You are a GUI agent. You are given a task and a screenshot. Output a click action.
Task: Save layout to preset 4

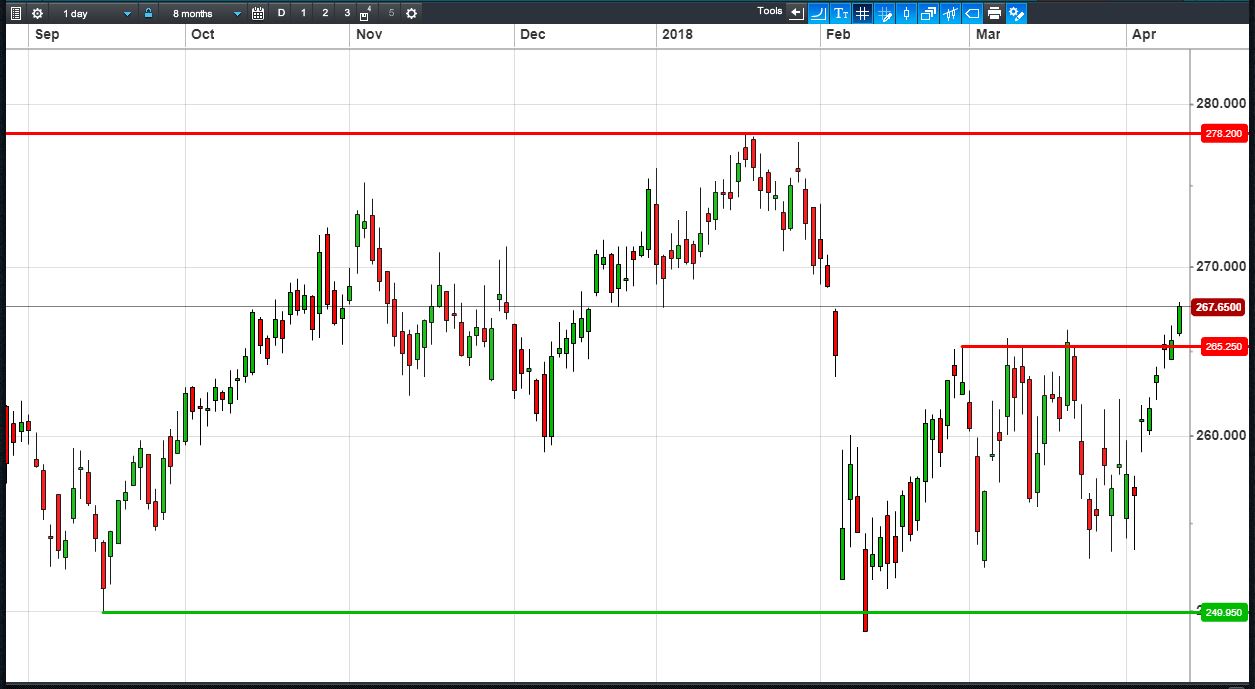366,14
